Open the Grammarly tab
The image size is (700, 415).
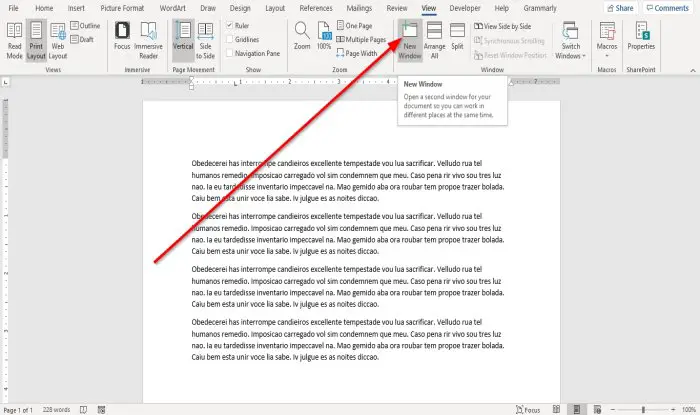click(x=540, y=8)
